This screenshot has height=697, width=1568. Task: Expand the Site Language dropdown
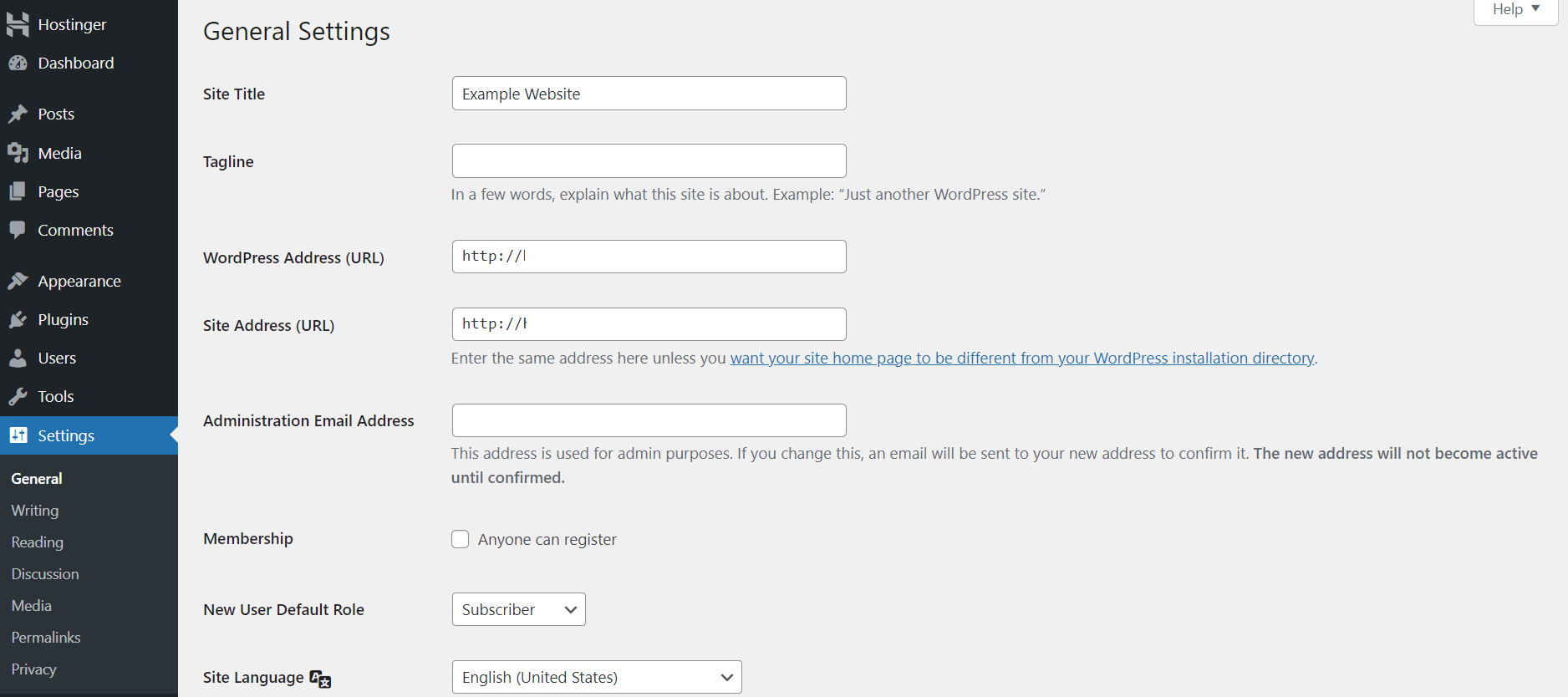pos(596,677)
